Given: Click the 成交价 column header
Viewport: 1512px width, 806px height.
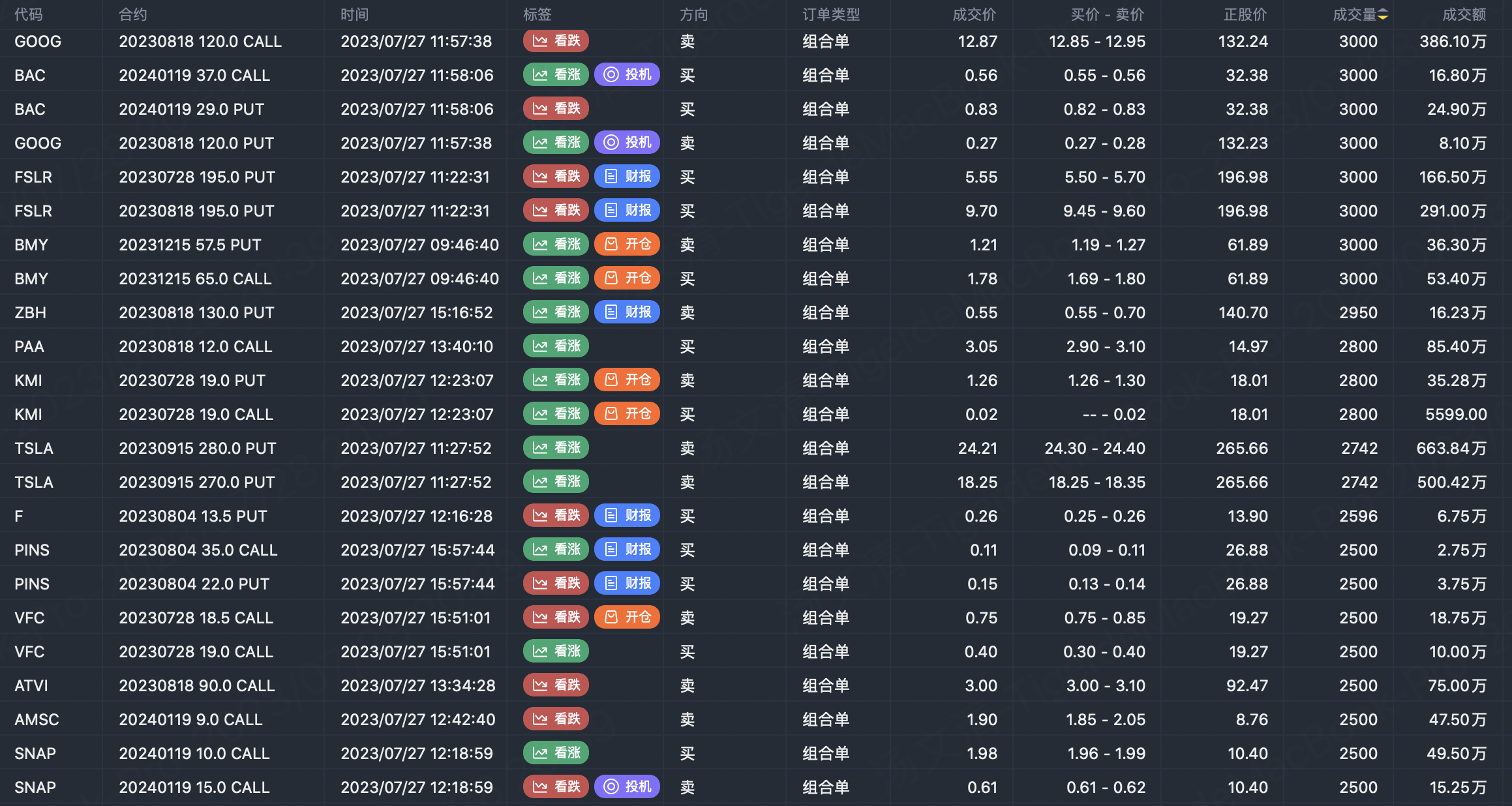Looking at the screenshot, I should (975, 14).
